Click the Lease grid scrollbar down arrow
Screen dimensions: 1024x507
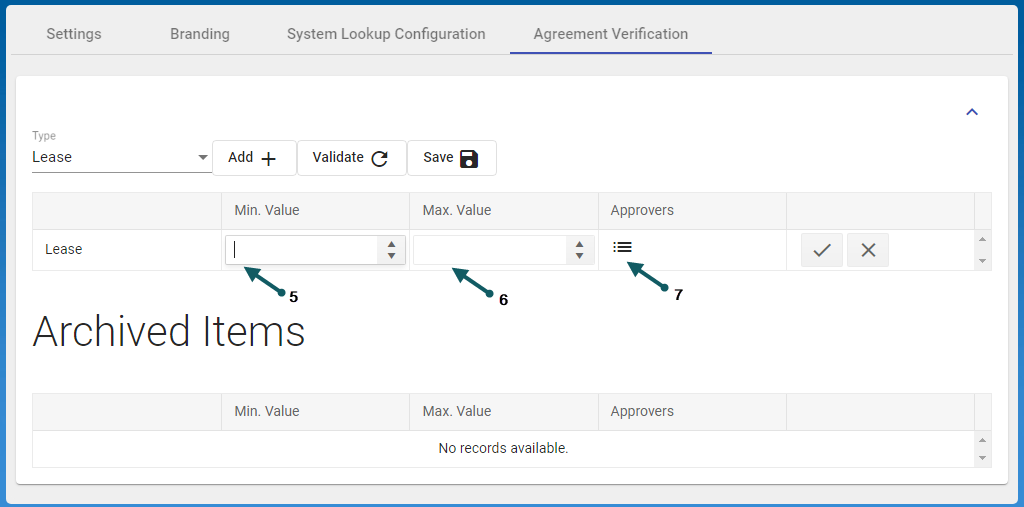983,261
